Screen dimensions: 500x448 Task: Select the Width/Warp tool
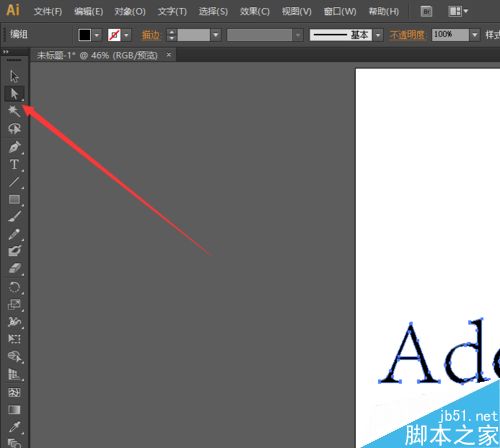tap(14, 322)
